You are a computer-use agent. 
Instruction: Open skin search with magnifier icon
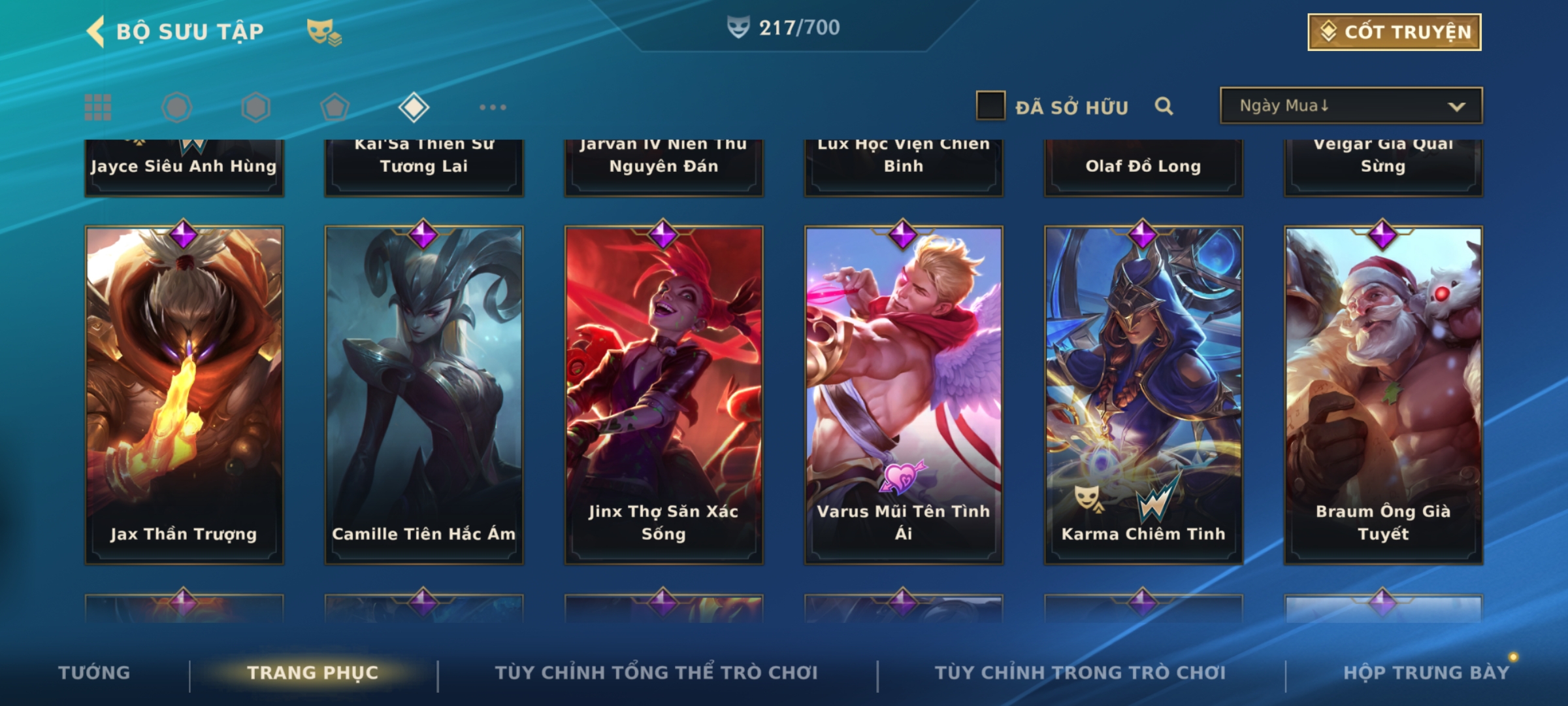pyautogui.click(x=1164, y=106)
